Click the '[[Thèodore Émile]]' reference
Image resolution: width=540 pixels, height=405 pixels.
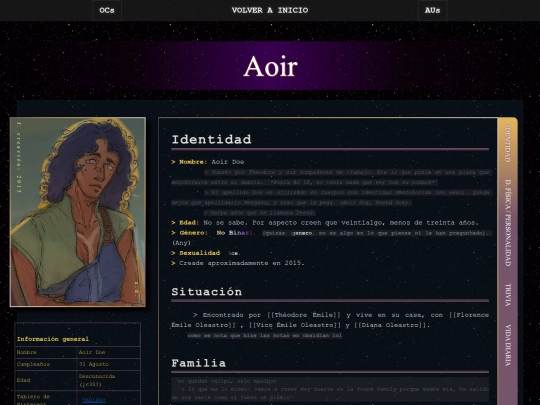pos(304,315)
